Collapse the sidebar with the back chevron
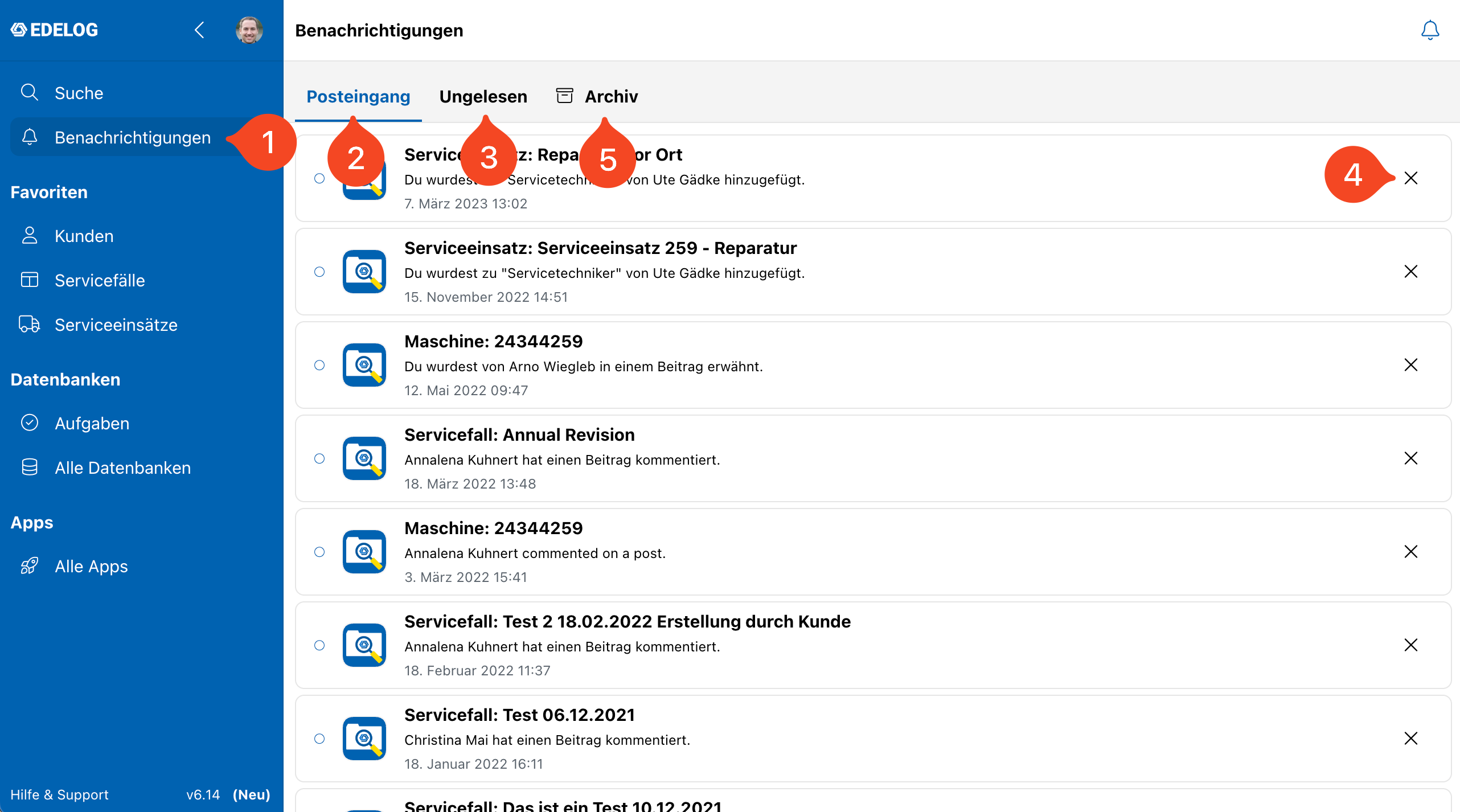 tap(199, 30)
